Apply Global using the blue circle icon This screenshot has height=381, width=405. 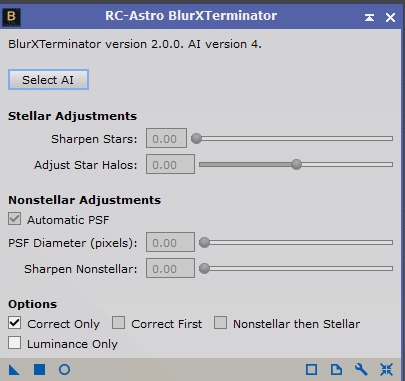point(64,370)
